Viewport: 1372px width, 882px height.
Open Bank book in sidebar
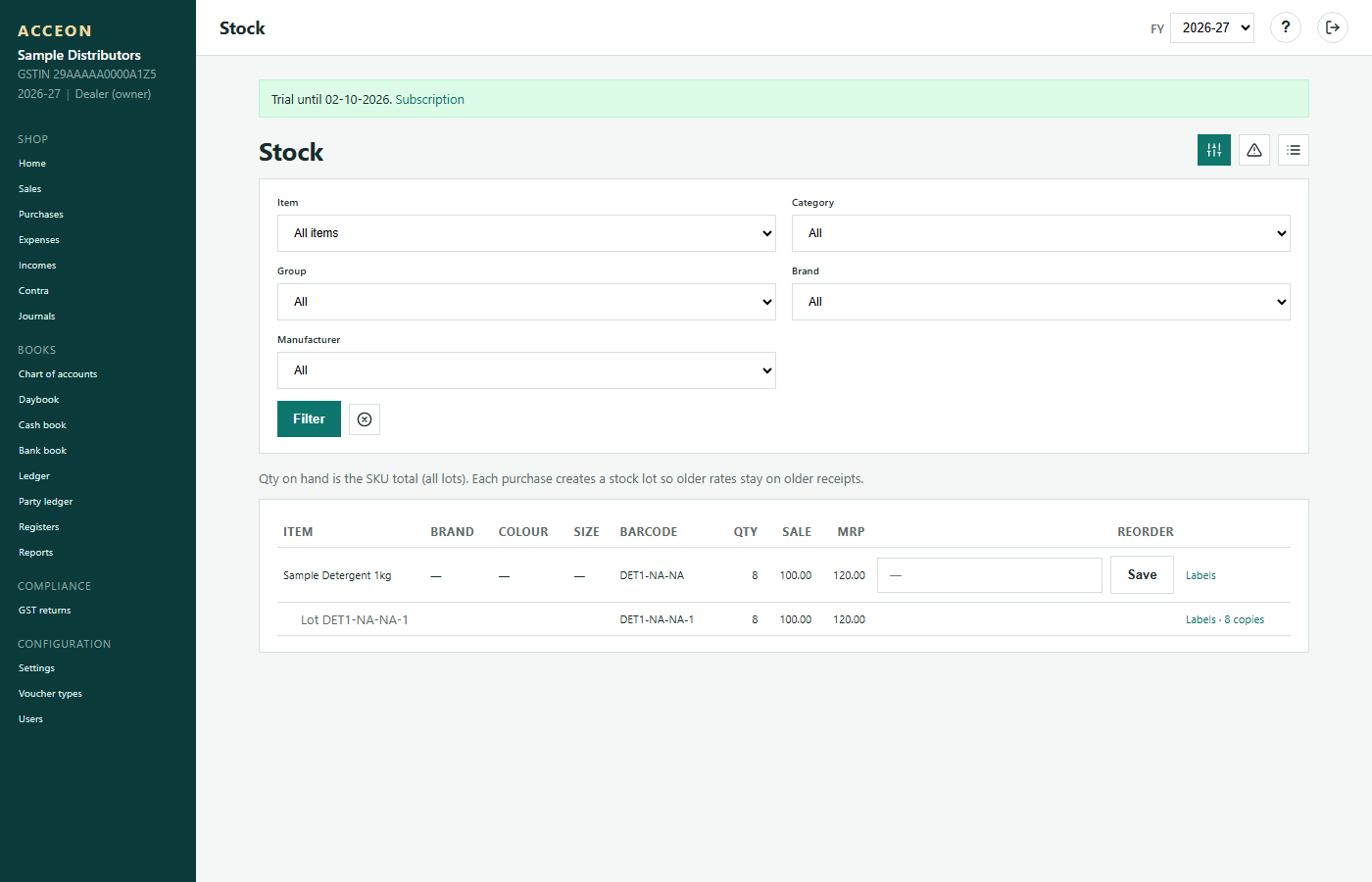click(x=42, y=451)
